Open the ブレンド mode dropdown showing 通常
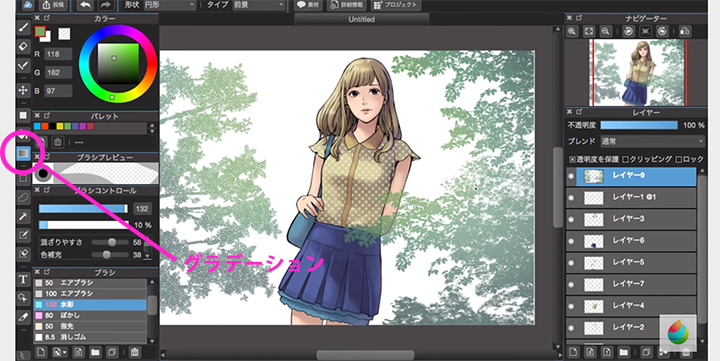Image resolution: width=720 pixels, height=361 pixels. click(x=652, y=141)
